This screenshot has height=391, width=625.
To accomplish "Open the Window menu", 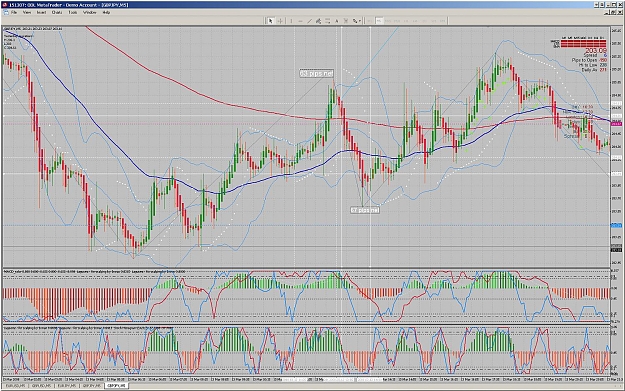I will pos(90,12).
